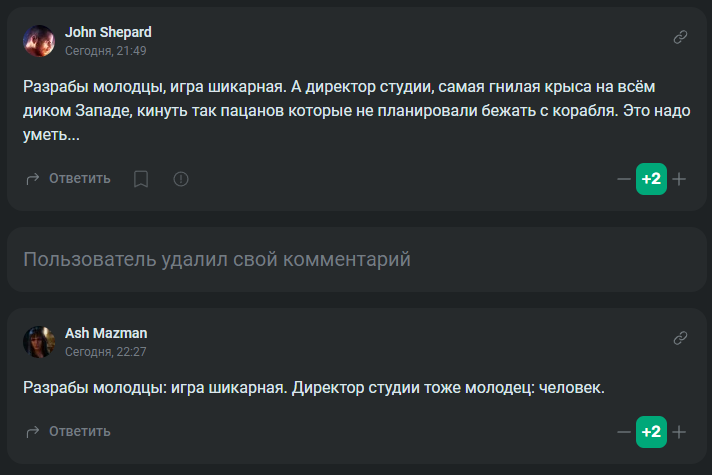This screenshot has width=712, height=475.
Task: Downvote Ash Mazman's comment with minus
Action: pyautogui.click(x=624, y=432)
